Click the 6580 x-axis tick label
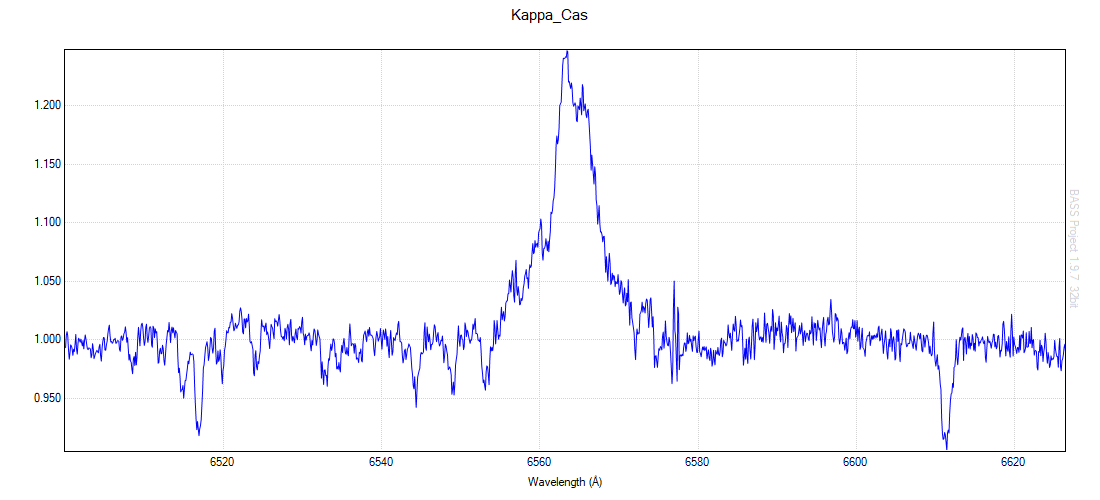Screen dimensions: 1100x500 [x=697, y=462]
